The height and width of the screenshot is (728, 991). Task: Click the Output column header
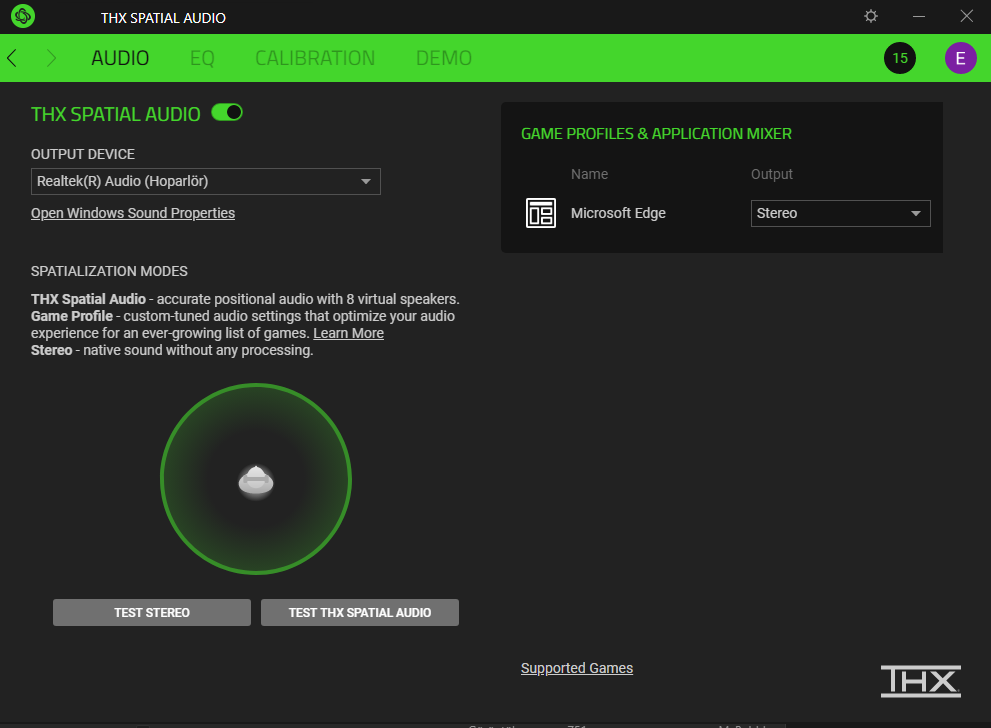pyautogui.click(x=772, y=174)
